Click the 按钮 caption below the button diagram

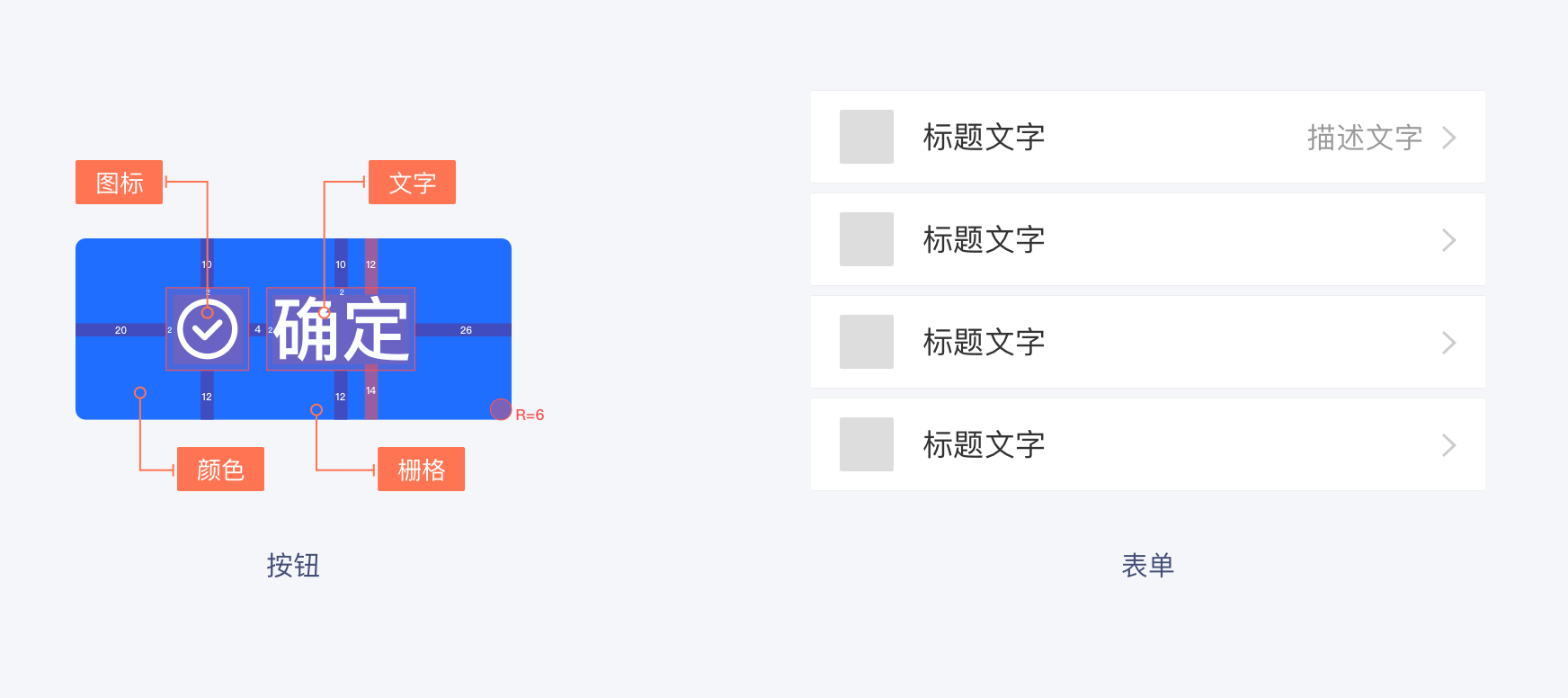pyautogui.click(x=293, y=566)
